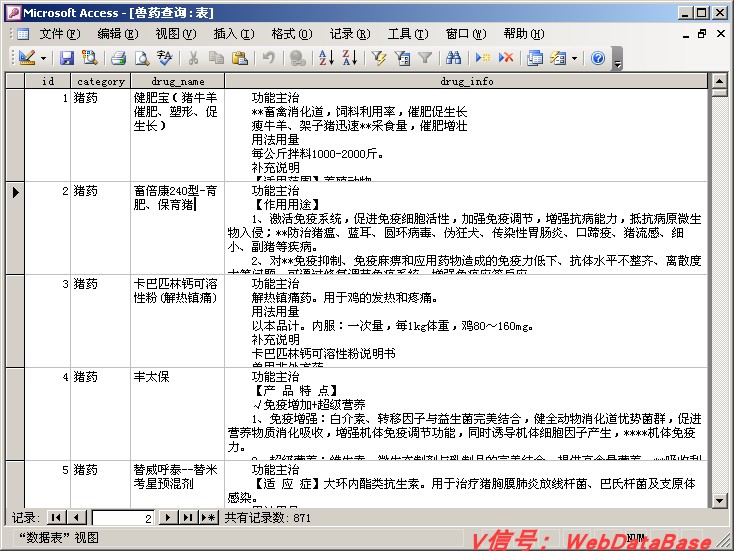The image size is (734, 551).
Task: Go to next record navigation button
Action: pyautogui.click(x=168, y=518)
